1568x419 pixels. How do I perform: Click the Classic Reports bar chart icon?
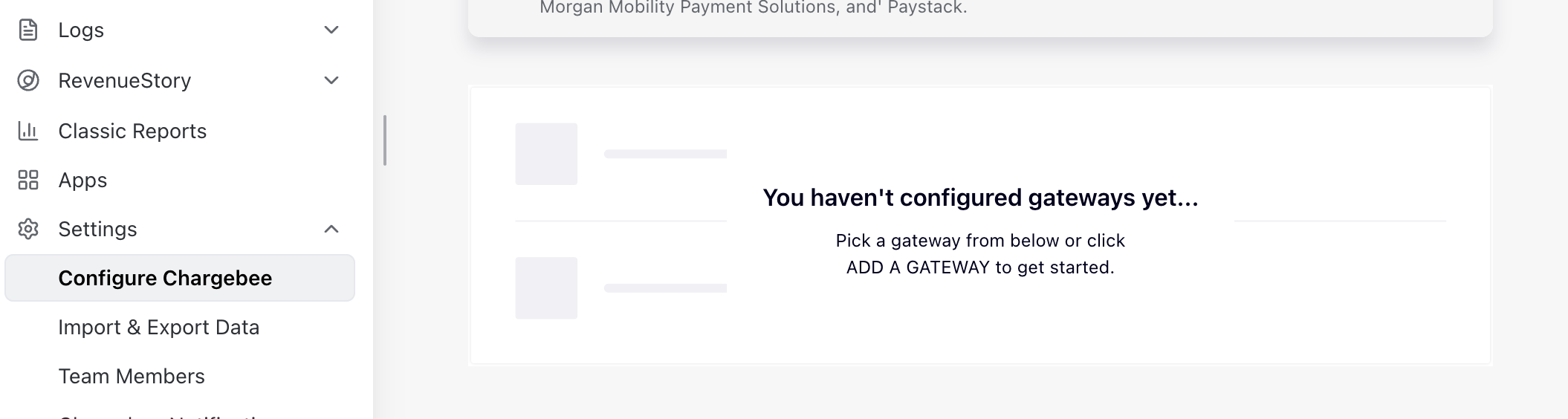(28, 131)
